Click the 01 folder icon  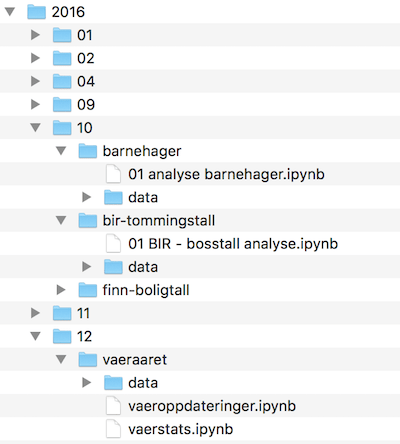tap(62, 35)
